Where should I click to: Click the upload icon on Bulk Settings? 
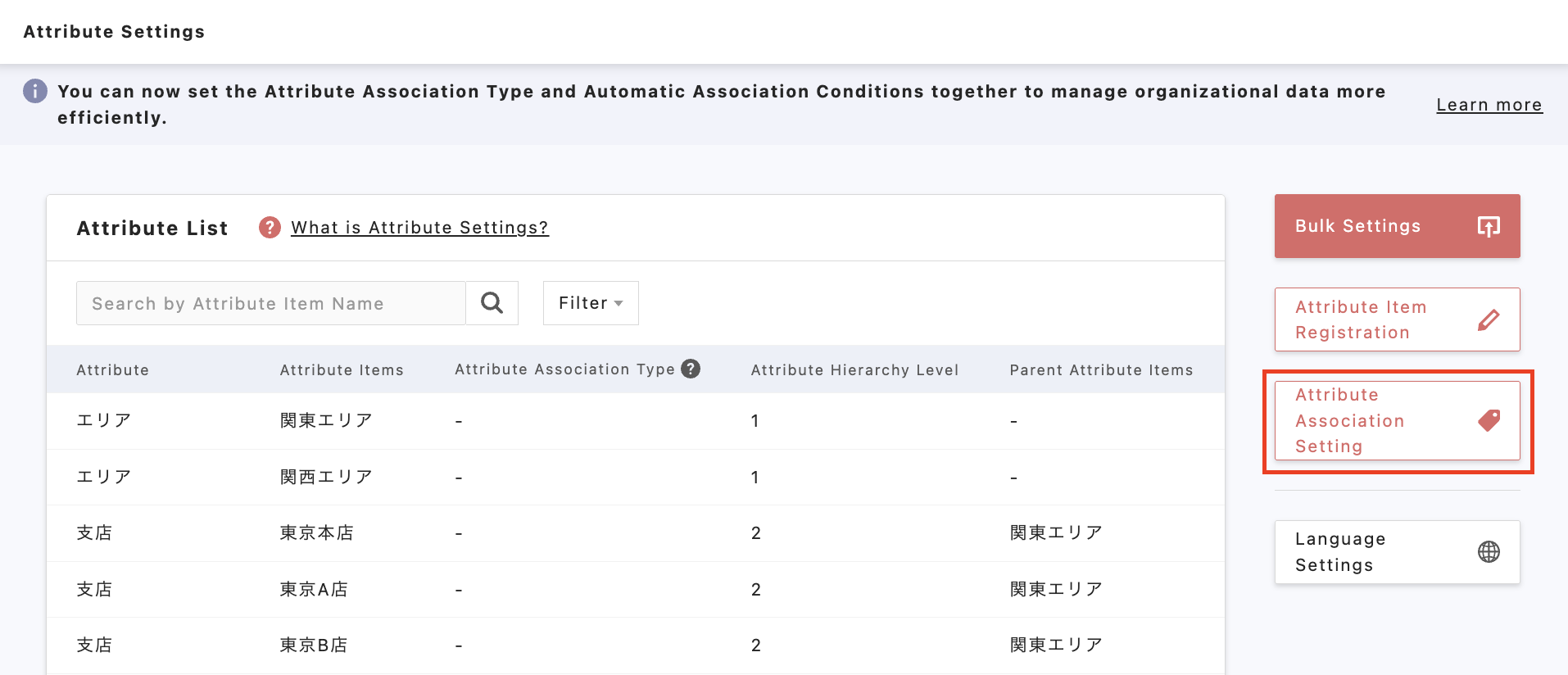click(x=1488, y=226)
